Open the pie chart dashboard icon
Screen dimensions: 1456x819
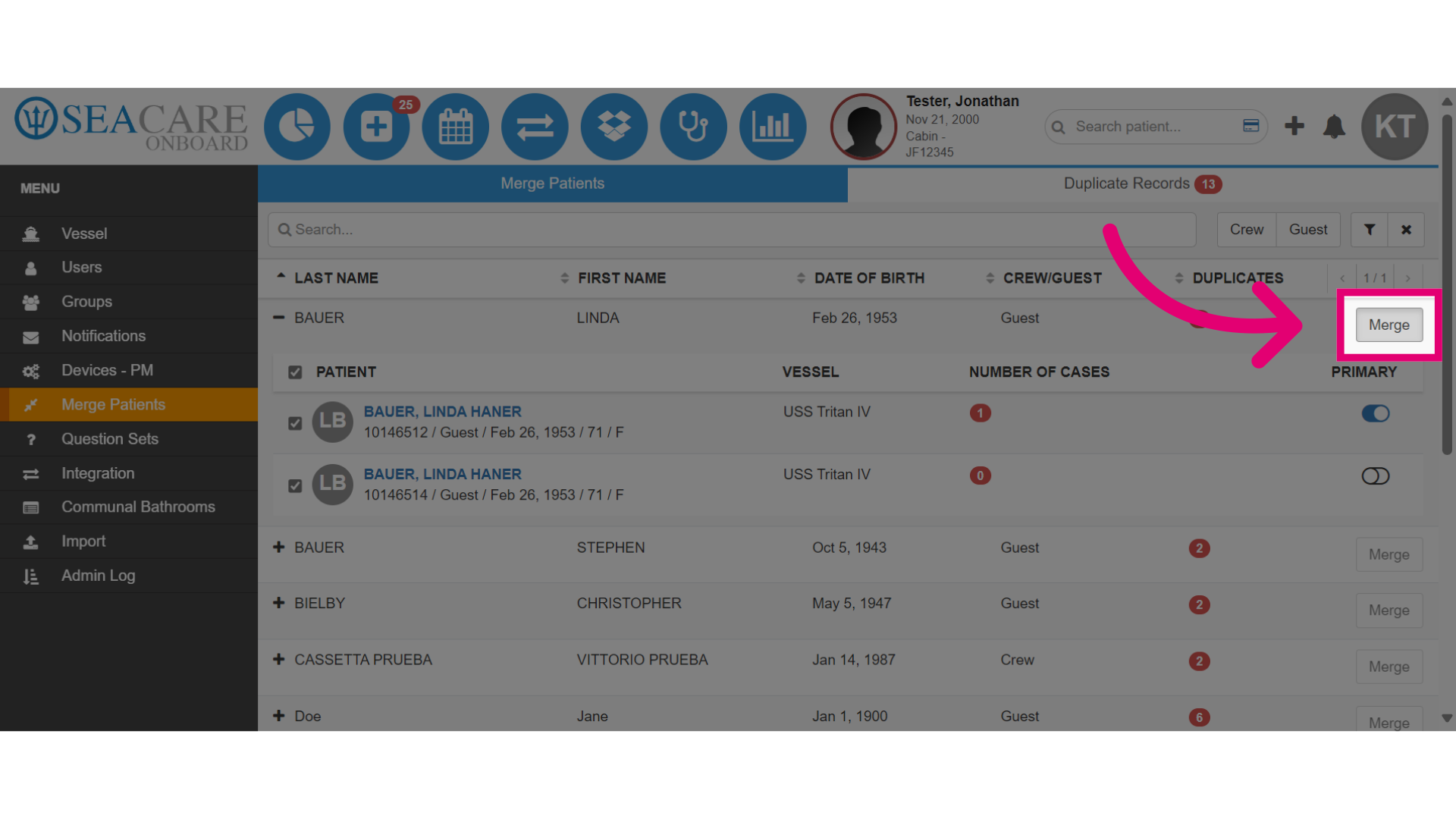point(297,127)
